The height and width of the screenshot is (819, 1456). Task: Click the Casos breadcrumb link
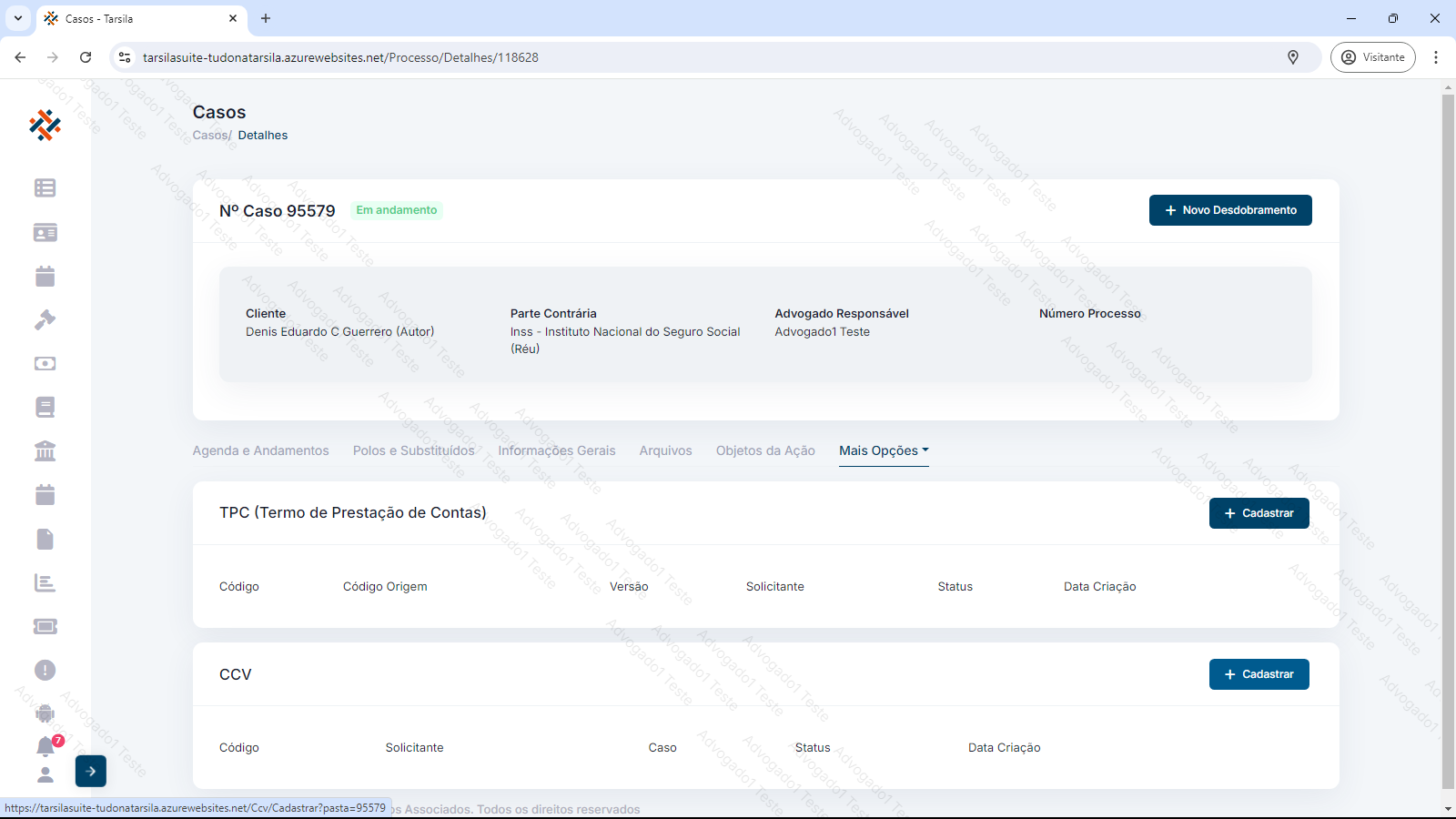[209, 136]
